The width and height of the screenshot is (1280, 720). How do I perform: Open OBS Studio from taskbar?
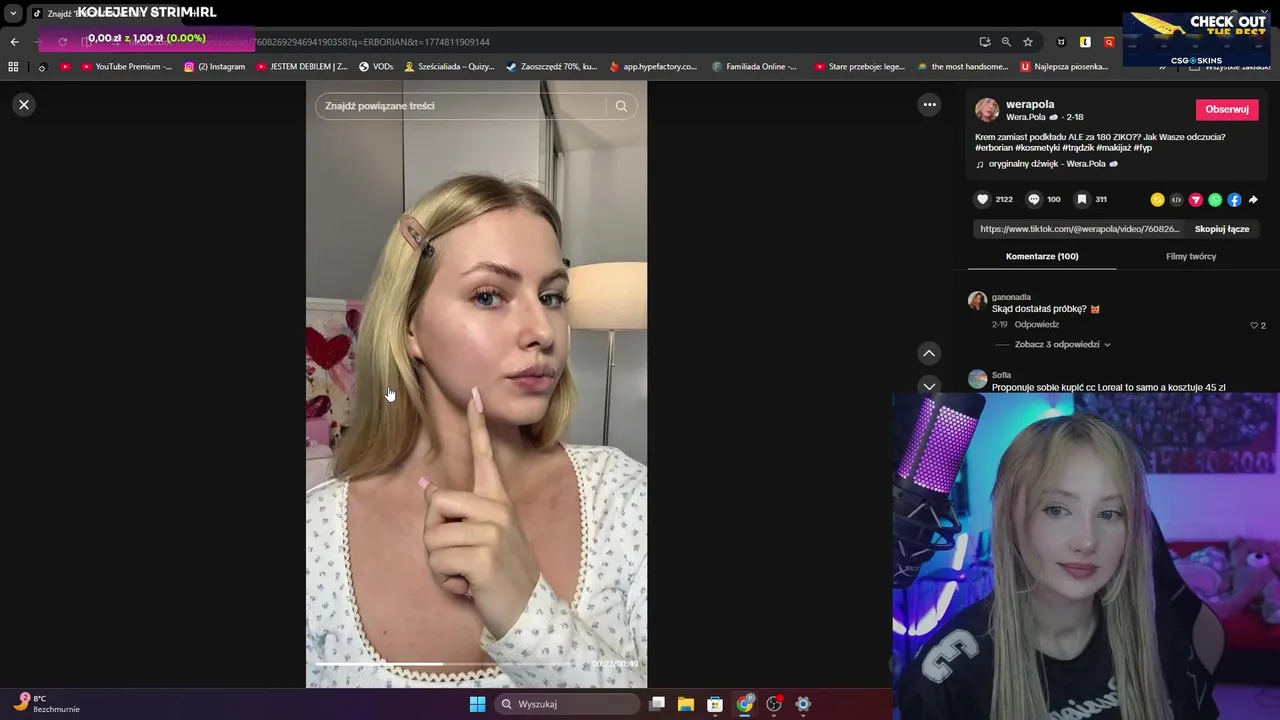click(x=774, y=704)
